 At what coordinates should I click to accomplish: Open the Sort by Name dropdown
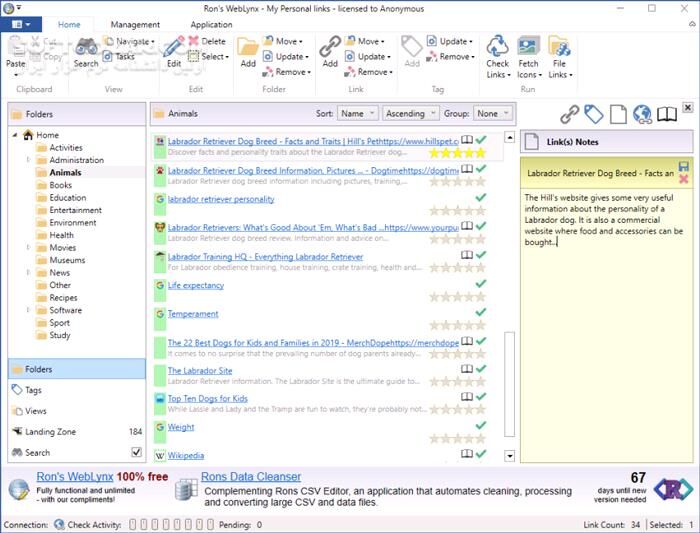(x=358, y=114)
